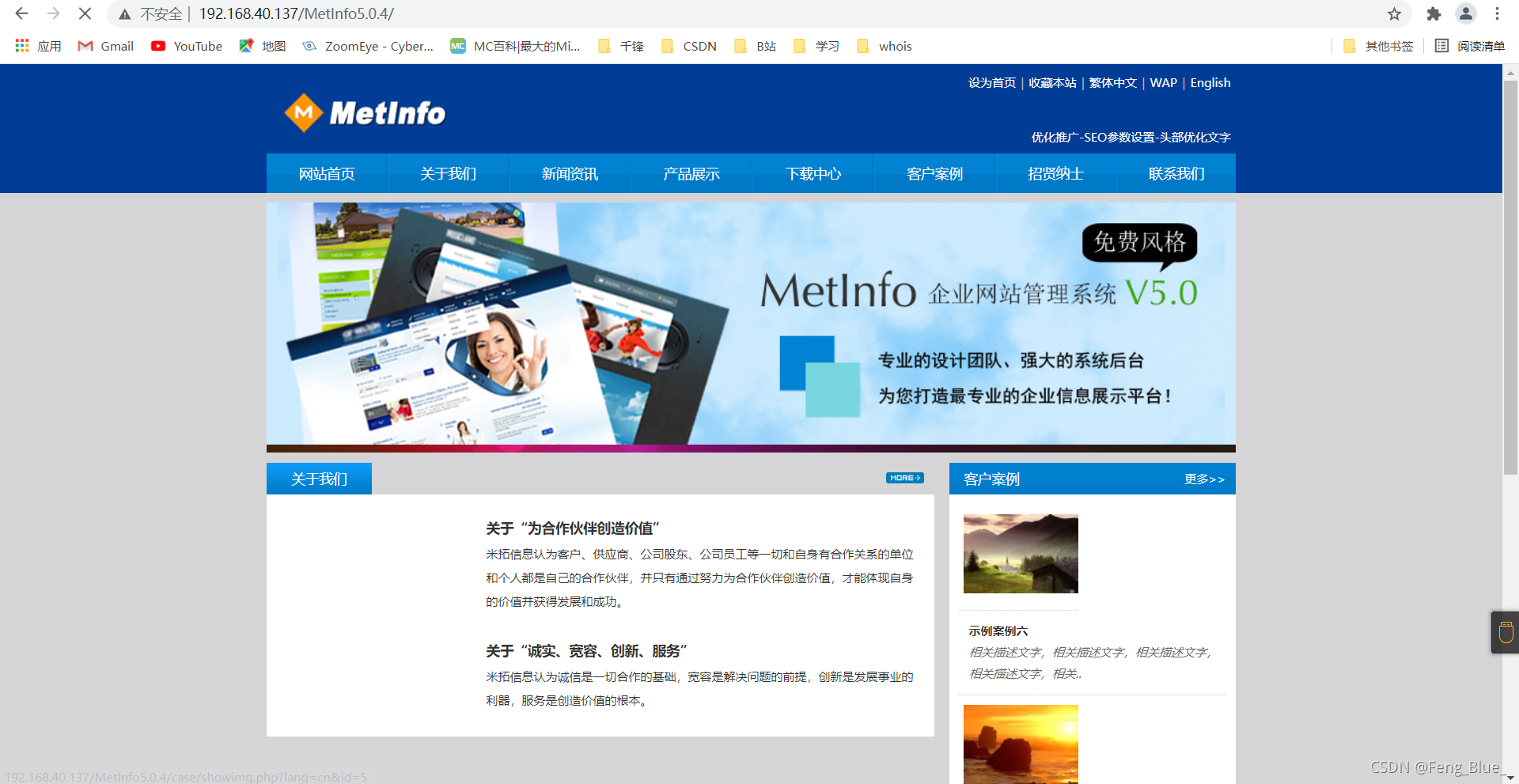Click the MetInfo logo
Image resolution: width=1519 pixels, height=784 pixels.
(x=365, y=112)
